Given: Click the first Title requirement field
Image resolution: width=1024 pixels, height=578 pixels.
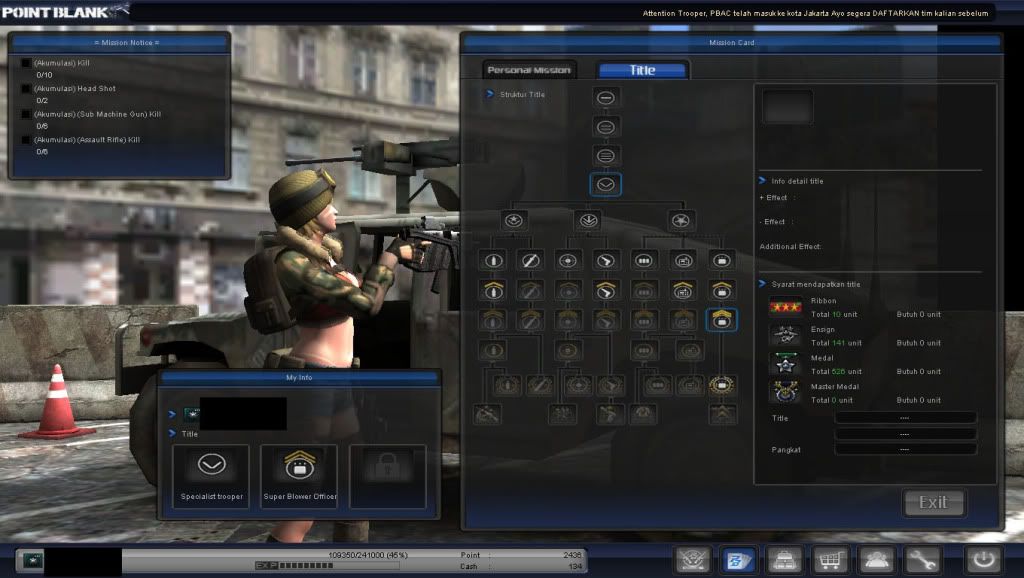Looking at the screenshot, I should (x=905, y=418).
